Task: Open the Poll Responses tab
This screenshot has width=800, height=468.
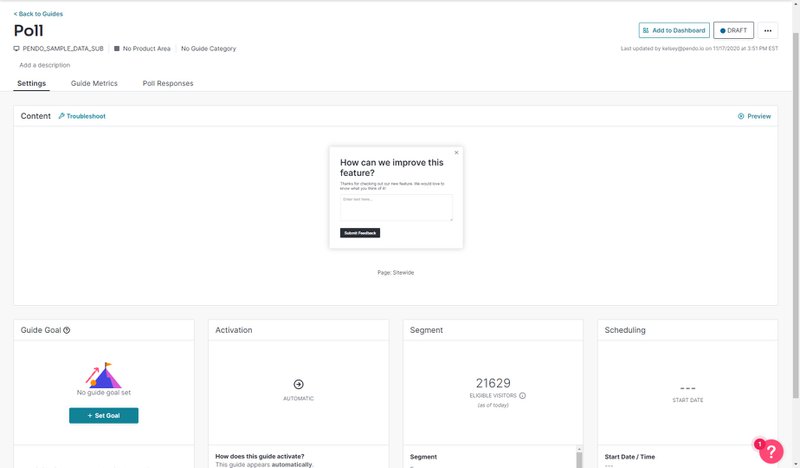Action: (x=168, y=83)
